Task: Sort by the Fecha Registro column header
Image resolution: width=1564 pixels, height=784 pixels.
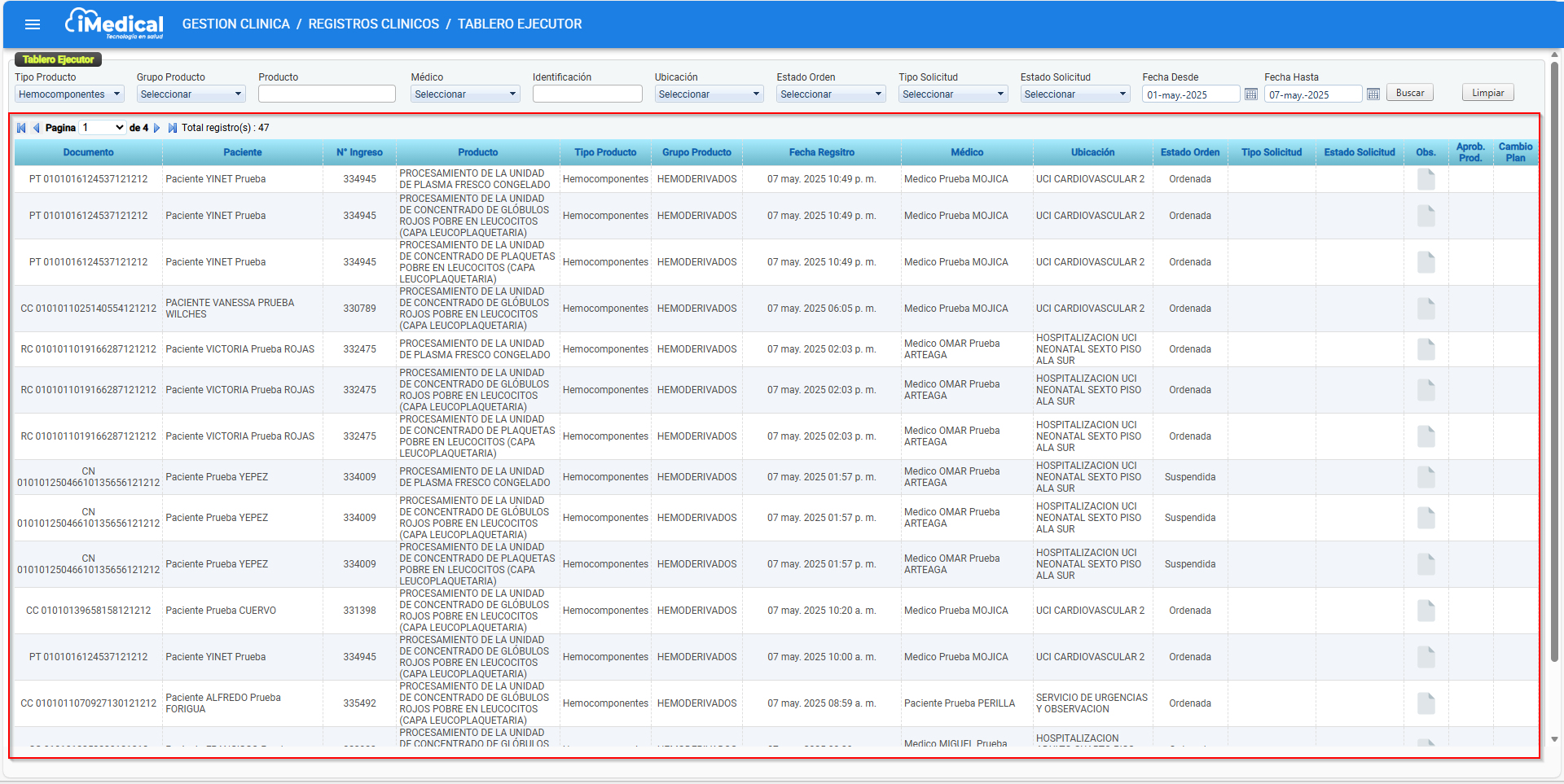Action: coord(821,152)
